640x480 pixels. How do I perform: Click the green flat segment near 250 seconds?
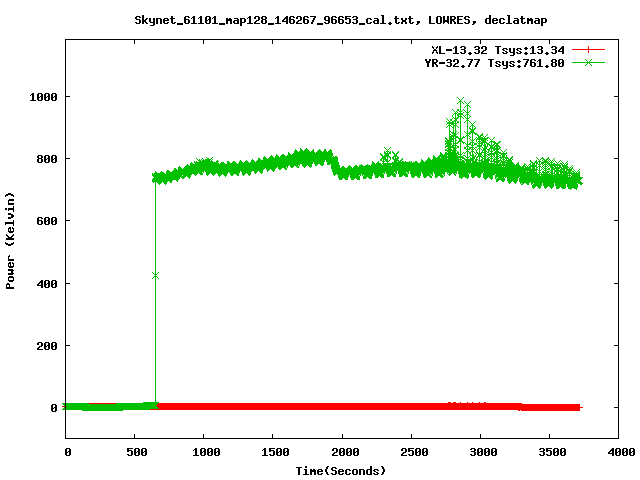(x=100, y=407)
